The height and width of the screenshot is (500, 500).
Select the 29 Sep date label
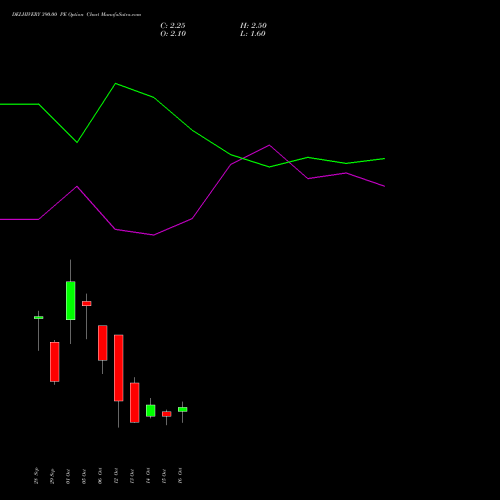tap(52, 476)
